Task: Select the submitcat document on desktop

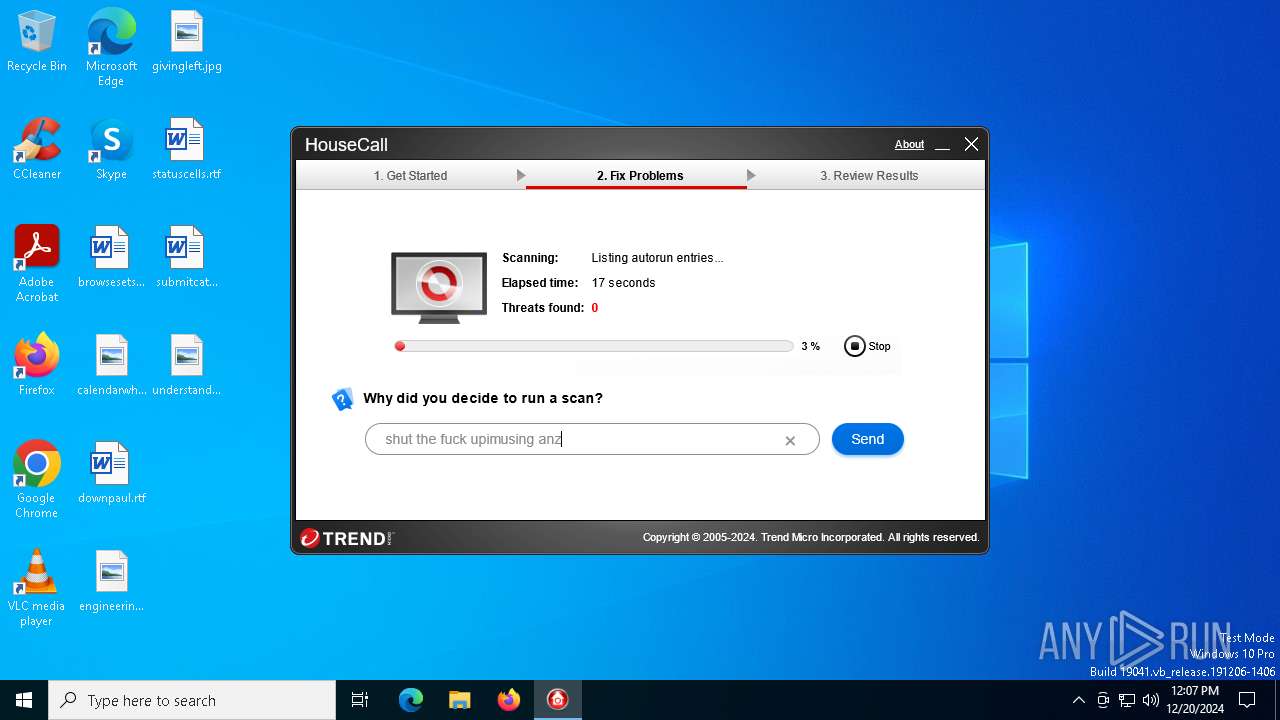Action: 186,258
